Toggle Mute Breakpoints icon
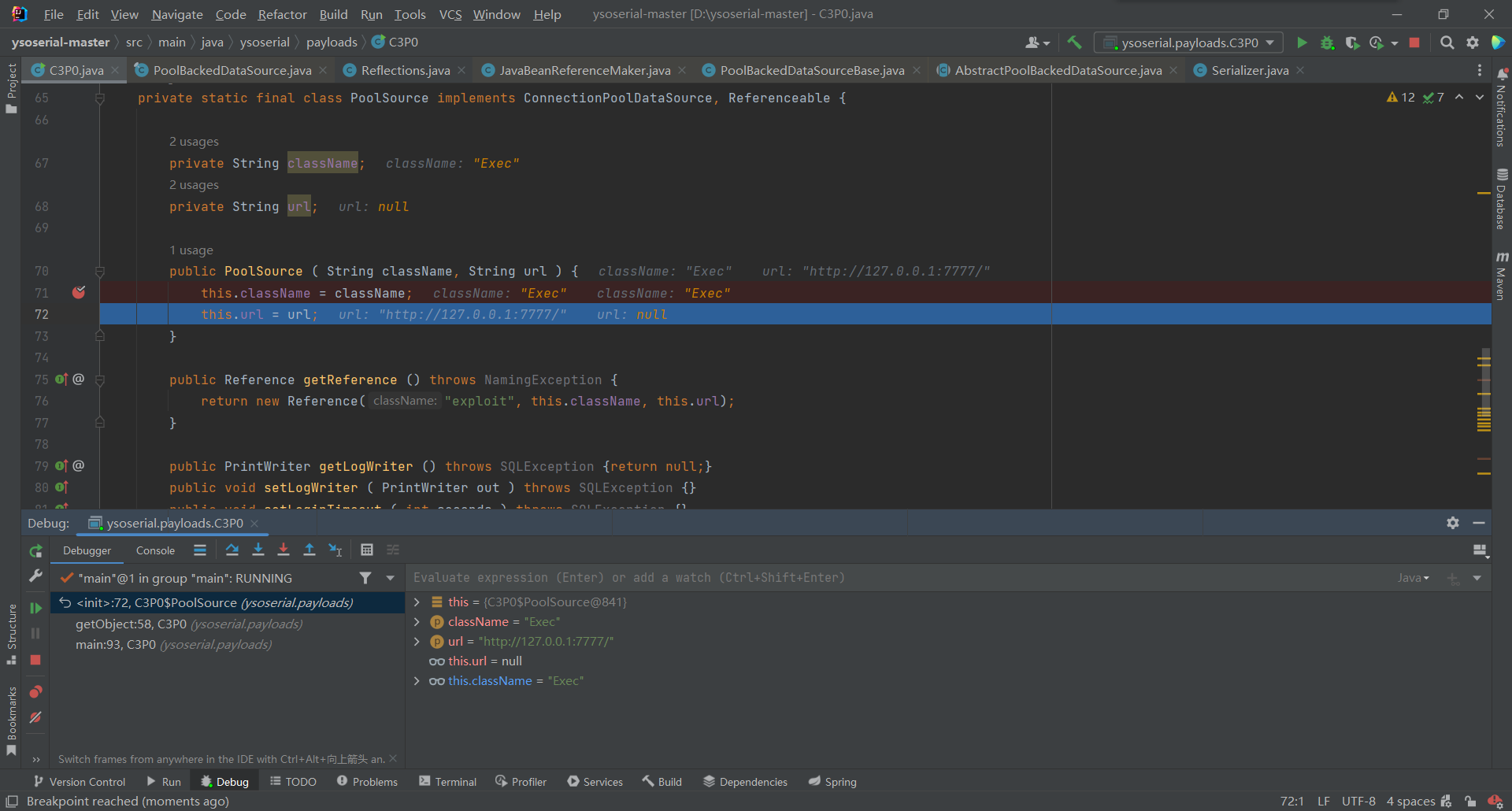 (x=35, y=717)
